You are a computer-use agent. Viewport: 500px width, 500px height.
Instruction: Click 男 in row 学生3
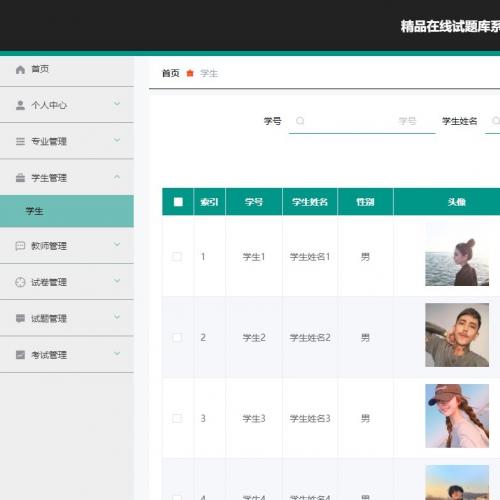(x=365, y=418)
